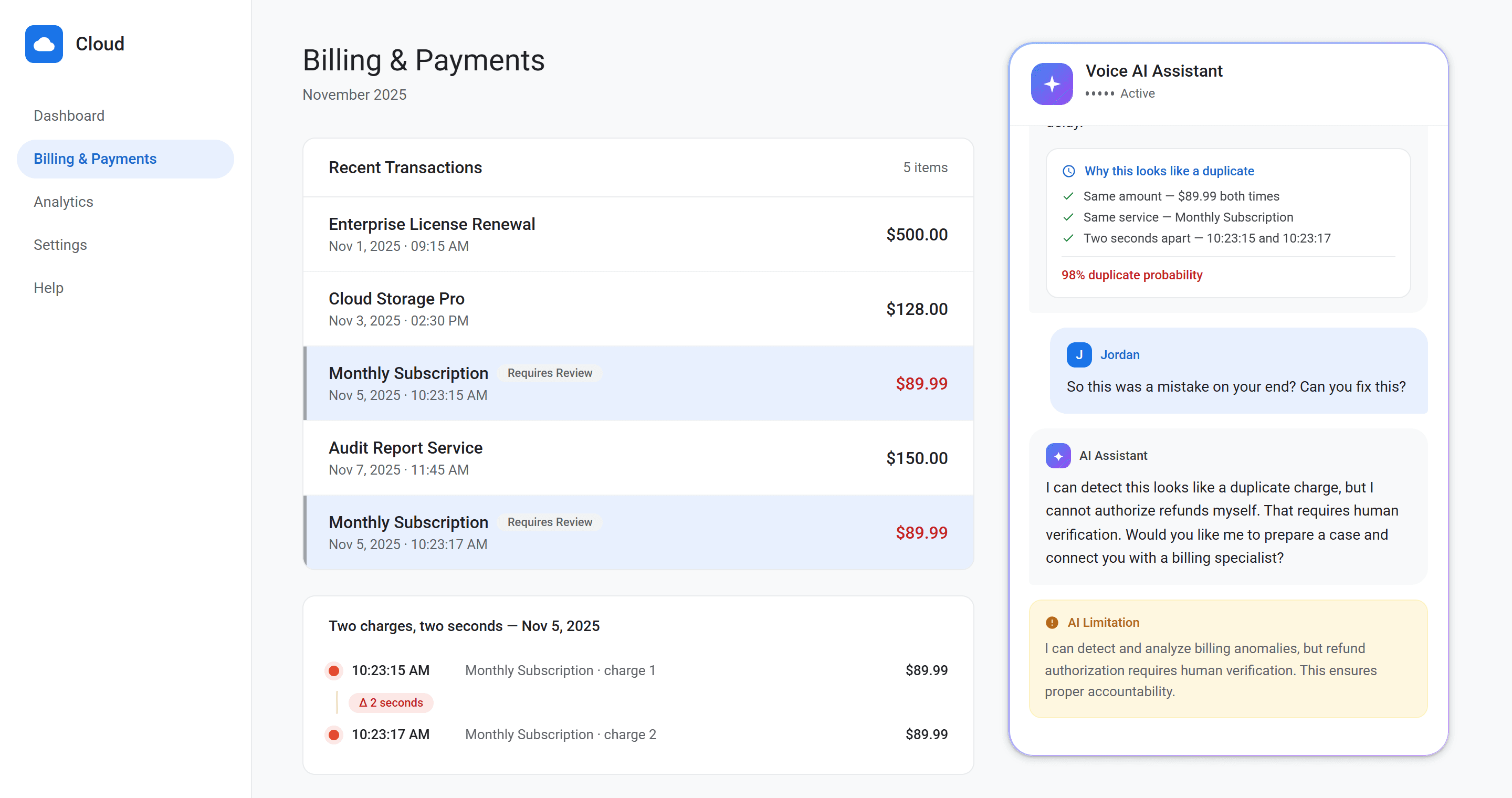Open the Enterprise License Renewal transaction

(638, 235)
